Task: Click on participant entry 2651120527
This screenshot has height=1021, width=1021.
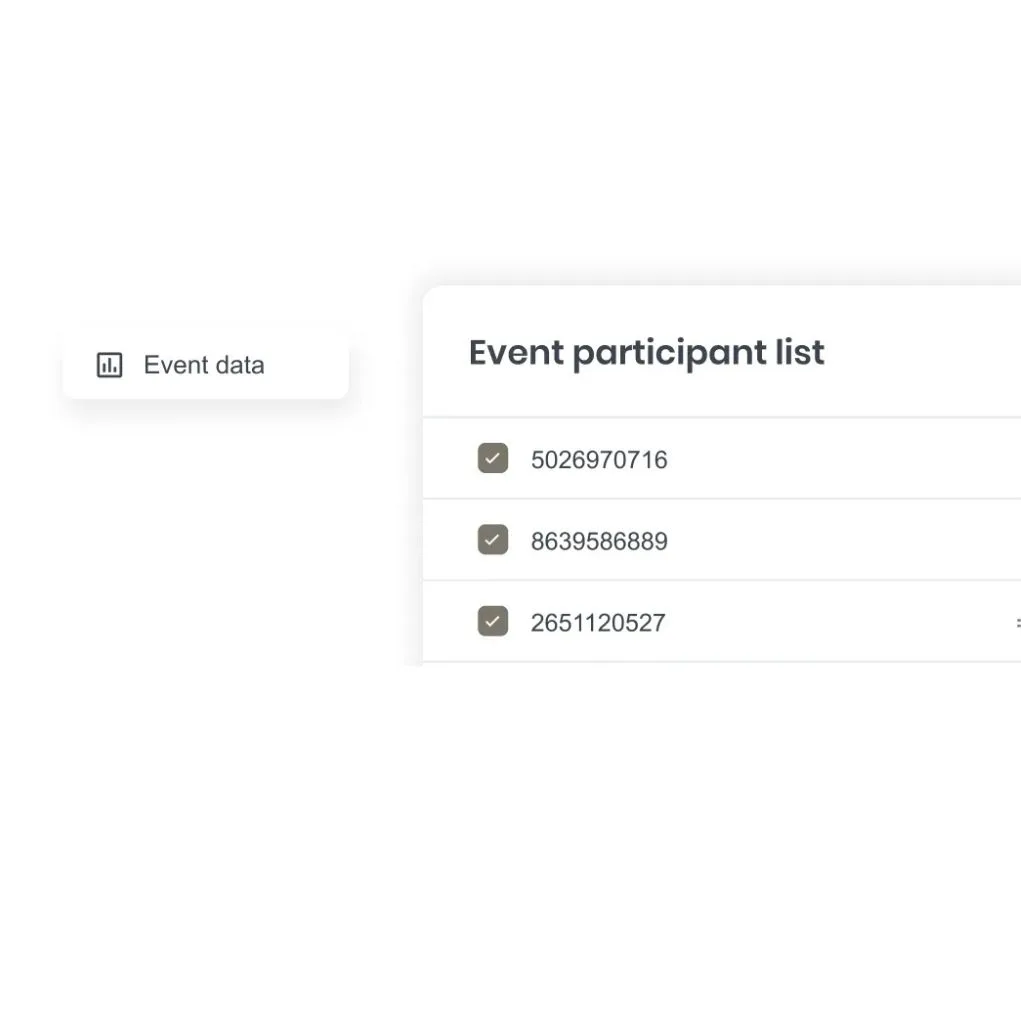Action: (x=598, y=623)
